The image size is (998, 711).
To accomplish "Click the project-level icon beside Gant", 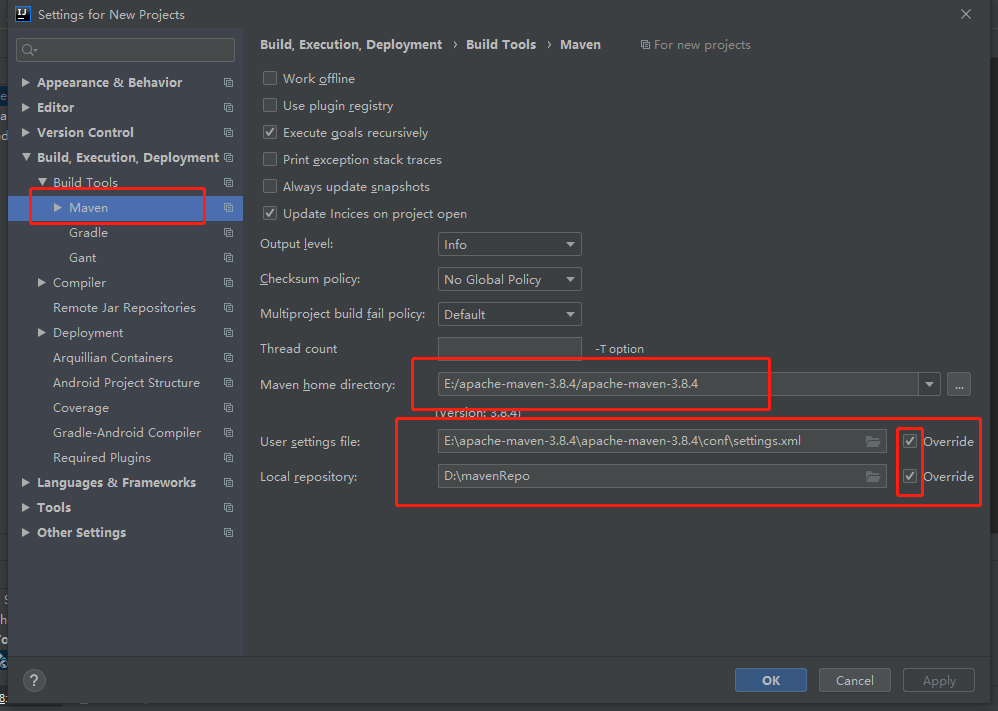I will point(228,258).
